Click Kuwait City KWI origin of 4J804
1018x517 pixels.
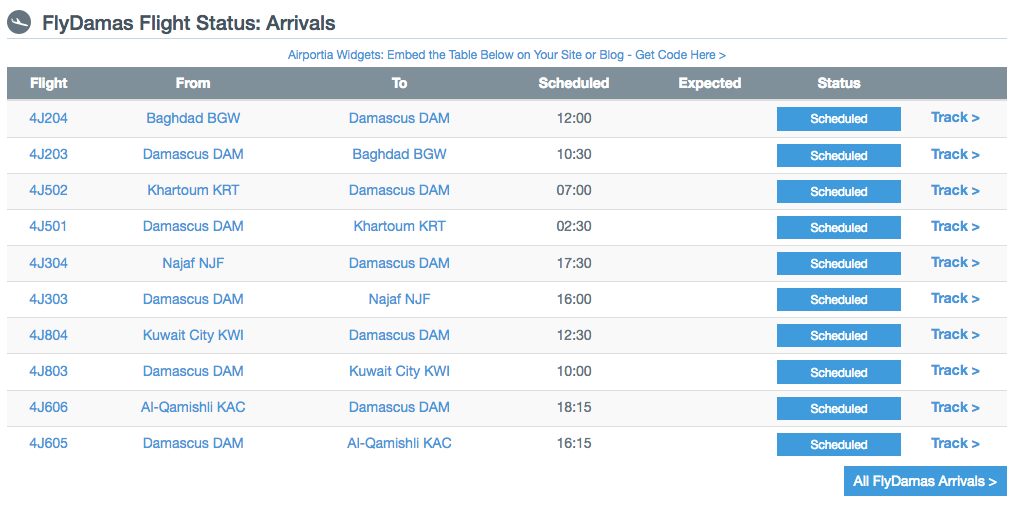click(193, 335)
